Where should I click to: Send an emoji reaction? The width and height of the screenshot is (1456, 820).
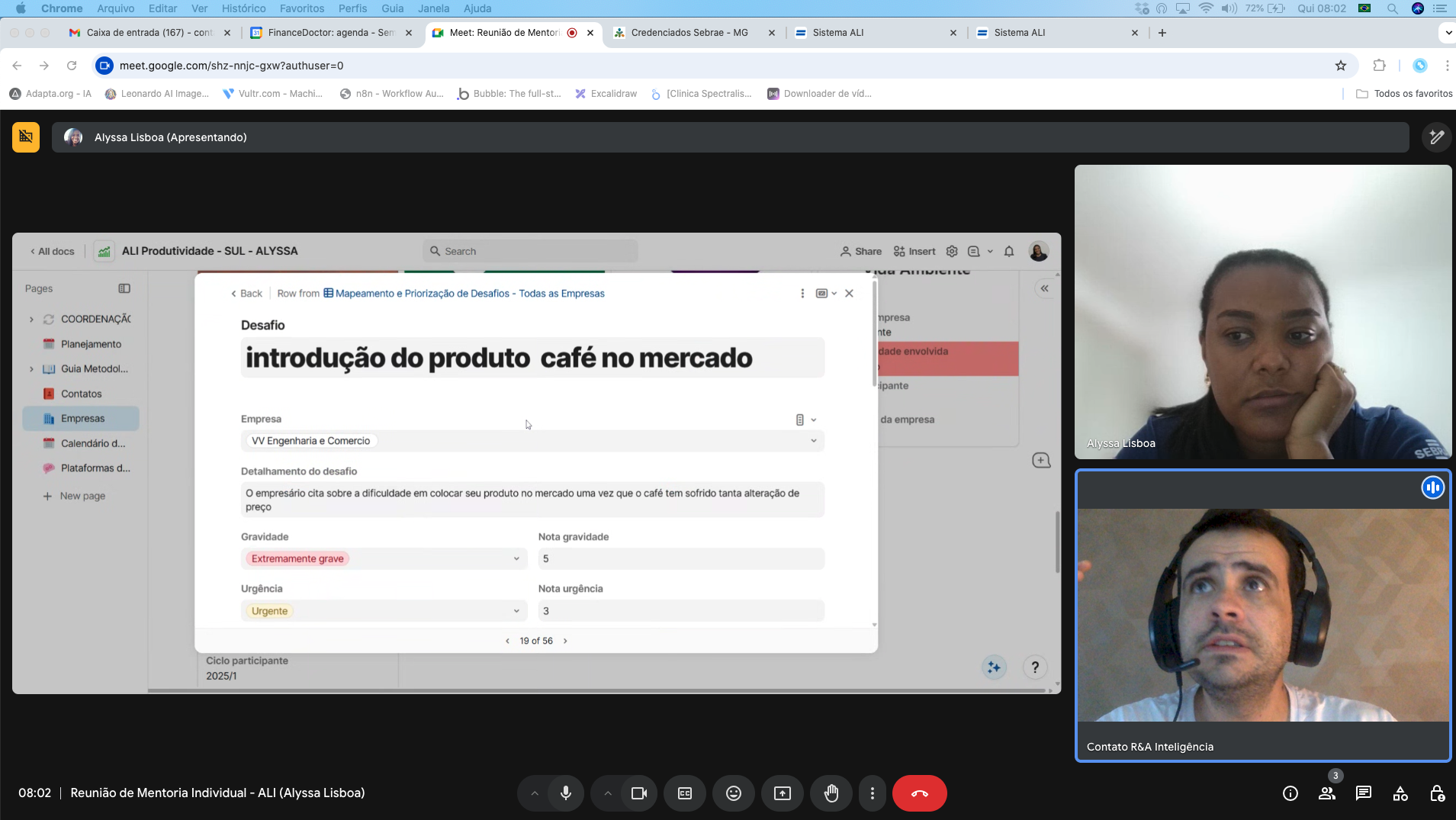734,793
